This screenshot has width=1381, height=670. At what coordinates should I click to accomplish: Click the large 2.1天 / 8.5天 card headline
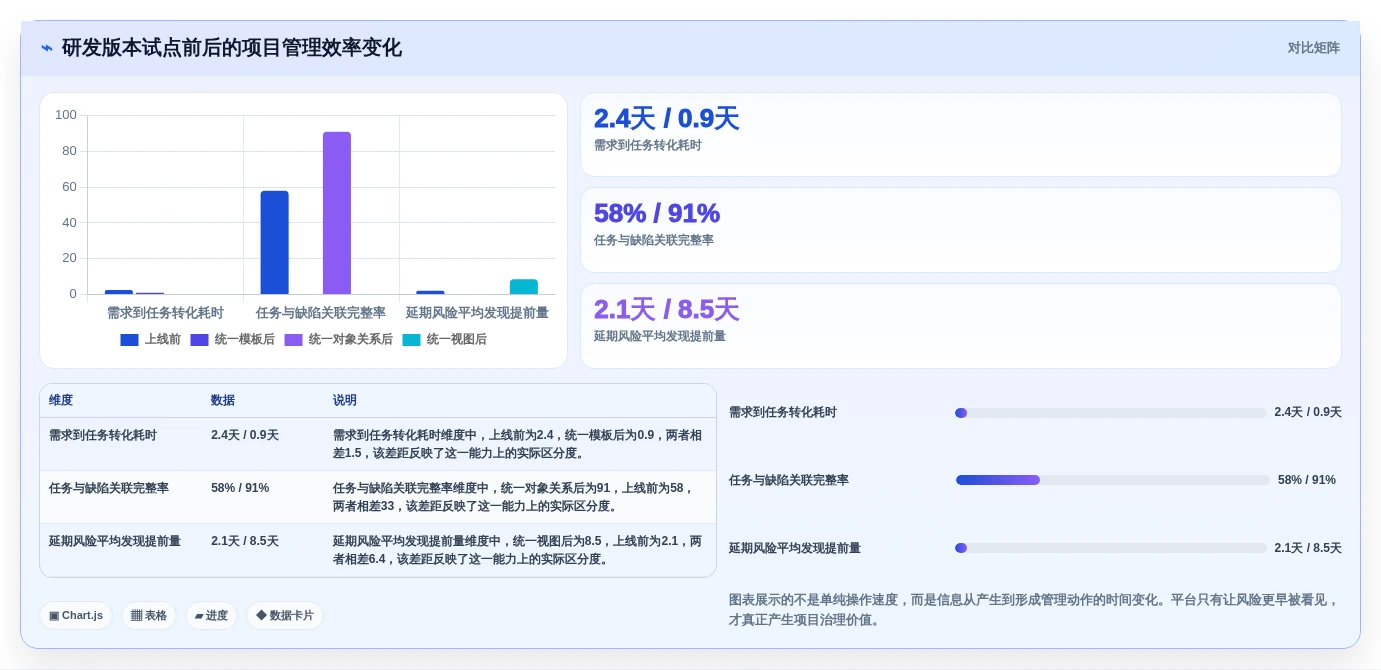coord(666,309)
